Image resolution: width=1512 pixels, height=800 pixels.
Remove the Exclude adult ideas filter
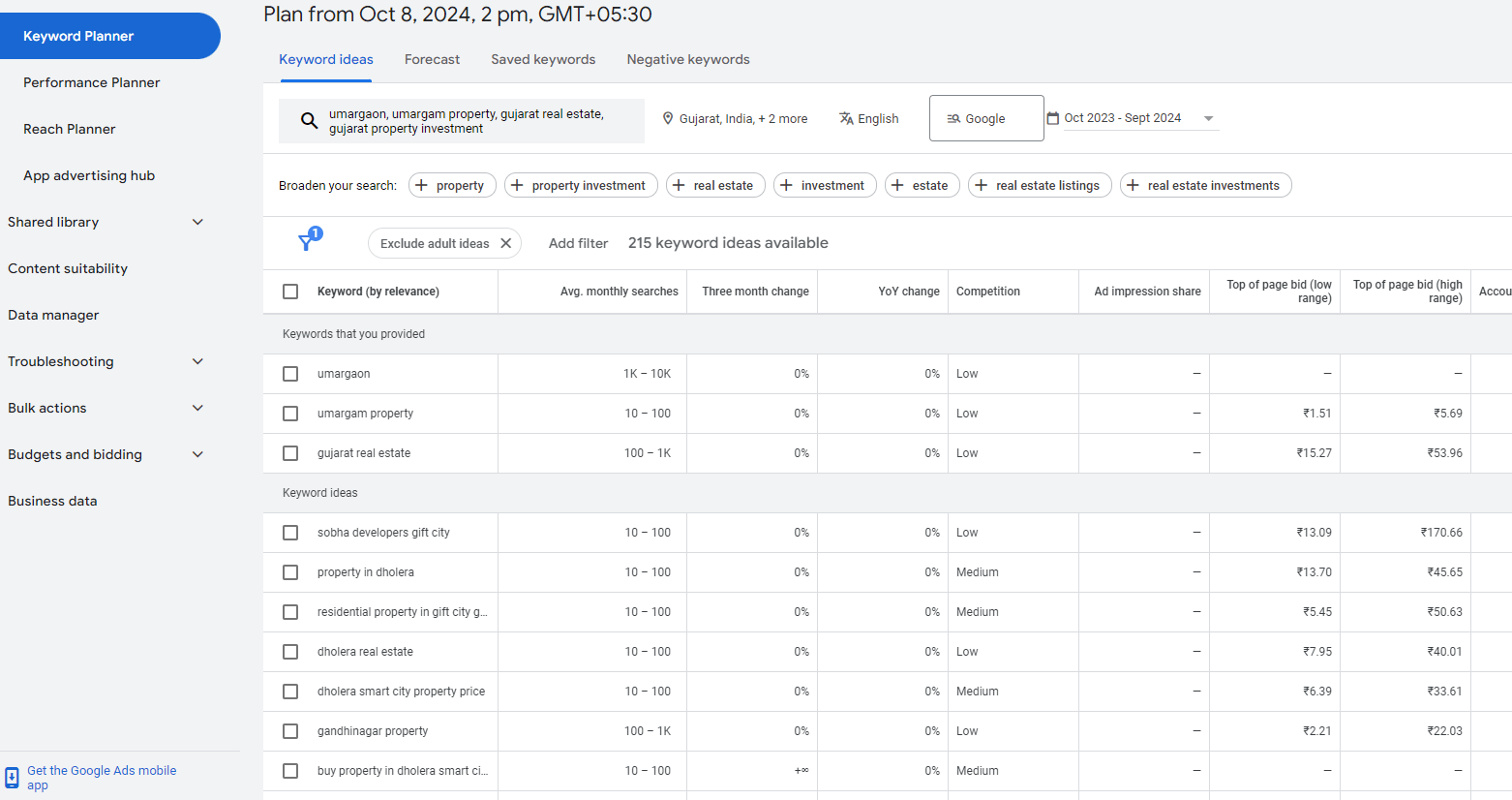click(506, 243)
